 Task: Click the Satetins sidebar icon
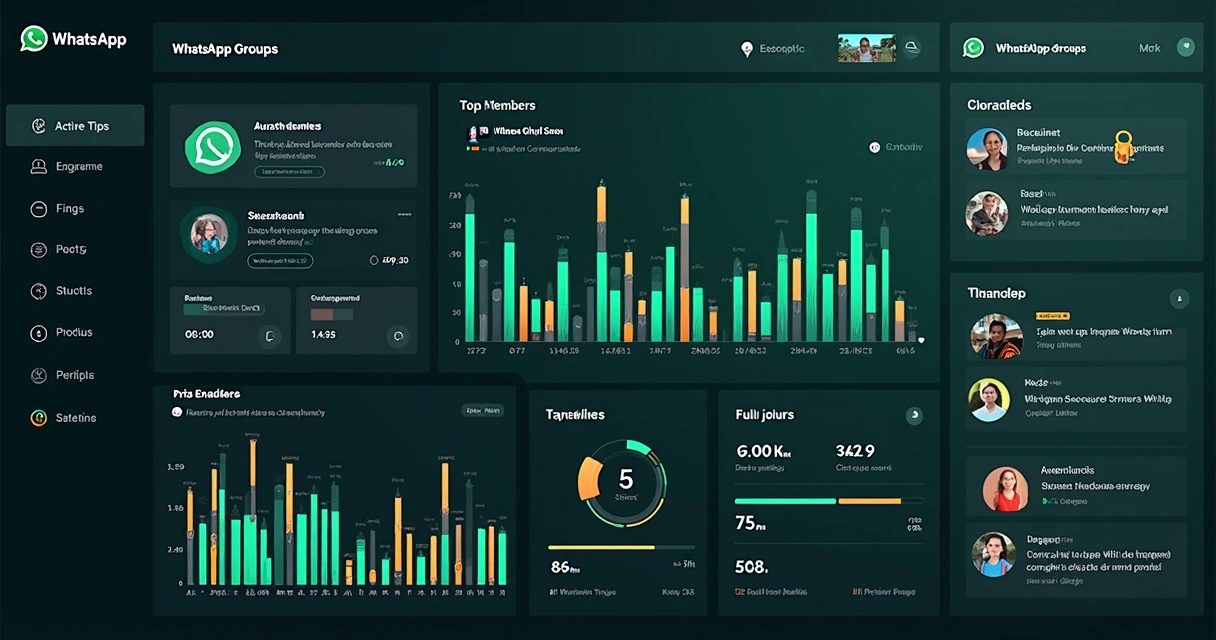[39, 418]
